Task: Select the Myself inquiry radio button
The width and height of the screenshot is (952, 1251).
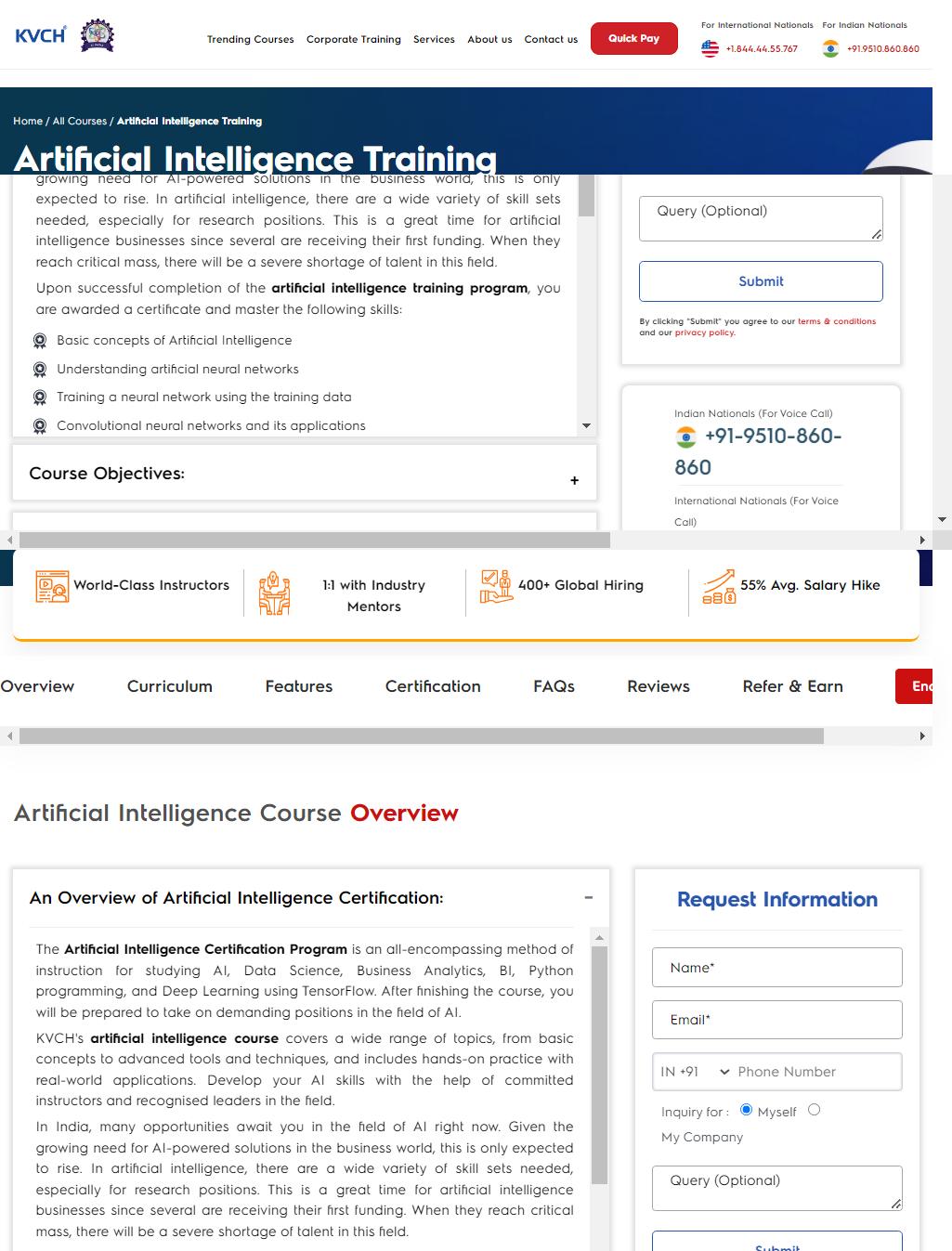Action: click(x=747, y=1109)
